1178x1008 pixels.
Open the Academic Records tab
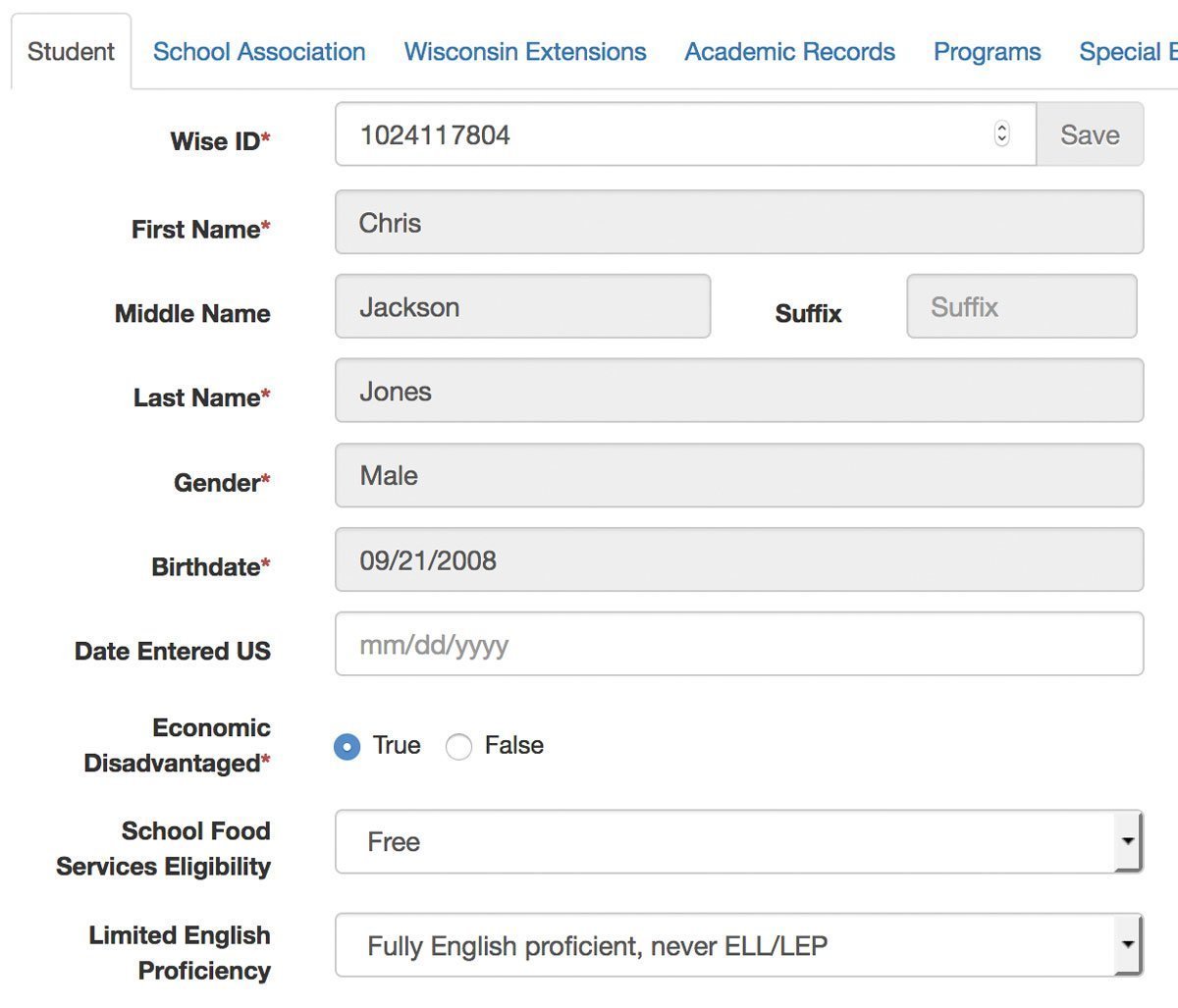pyautogui.click(x=789, y=52)
